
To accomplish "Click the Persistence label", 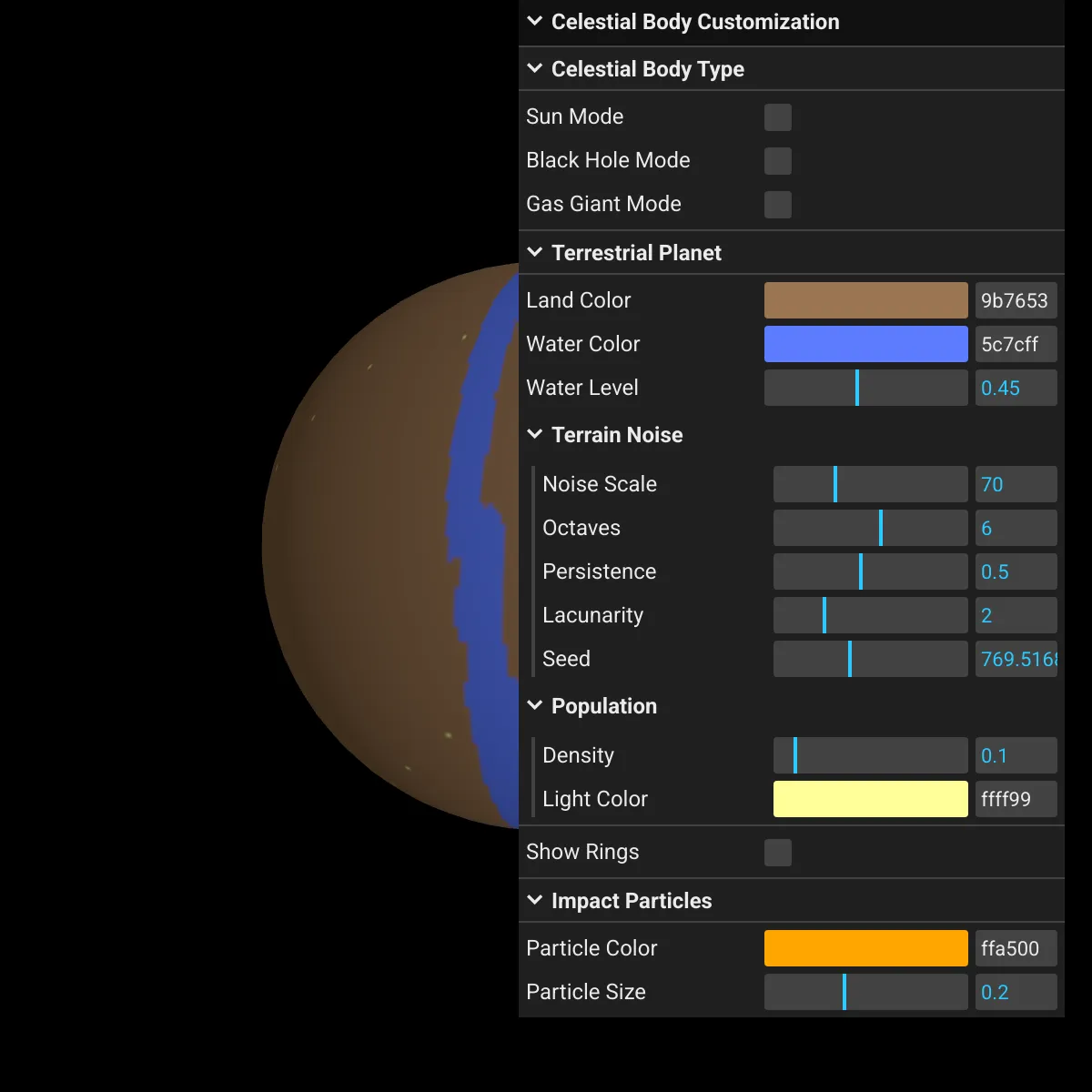I will (600, 571).
